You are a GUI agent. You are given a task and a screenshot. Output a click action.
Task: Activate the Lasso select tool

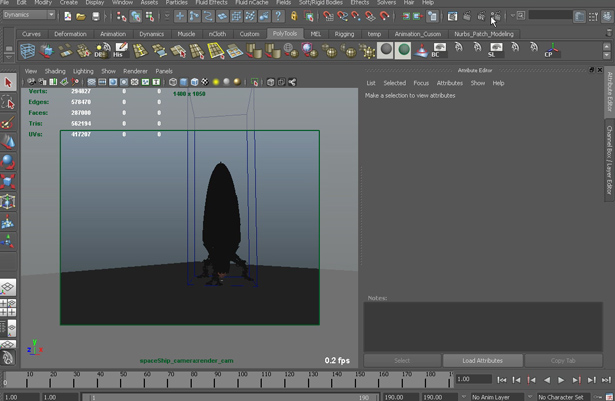[x=8, y=102]
